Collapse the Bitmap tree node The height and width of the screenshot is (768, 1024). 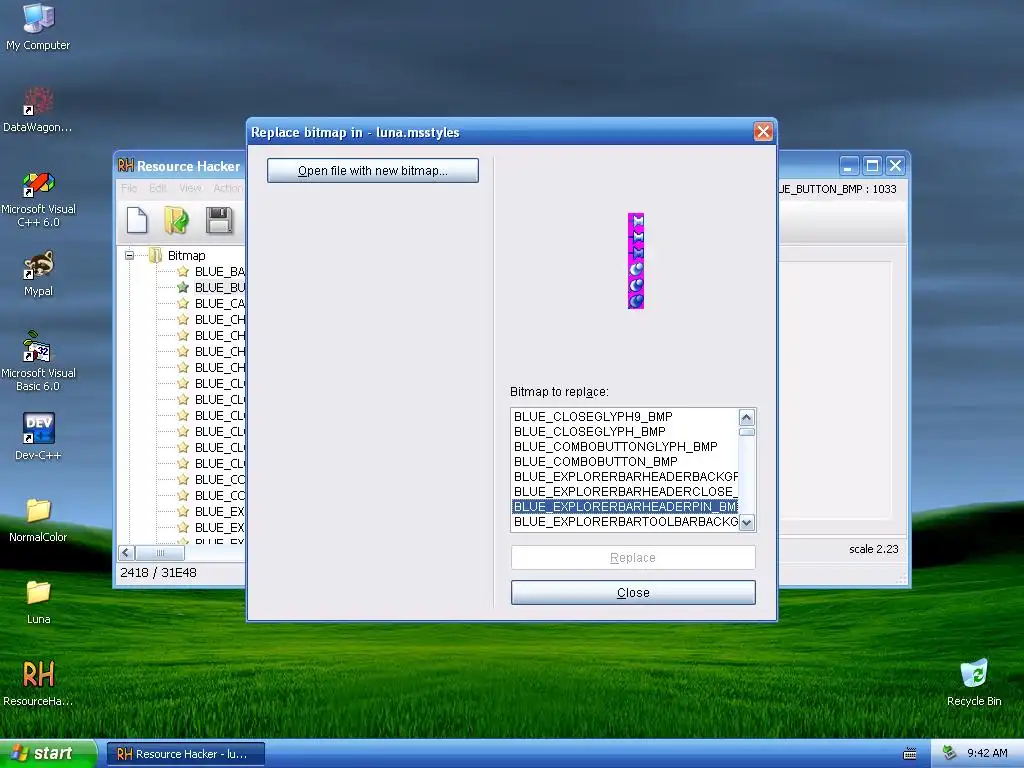(x=129, y=255)
